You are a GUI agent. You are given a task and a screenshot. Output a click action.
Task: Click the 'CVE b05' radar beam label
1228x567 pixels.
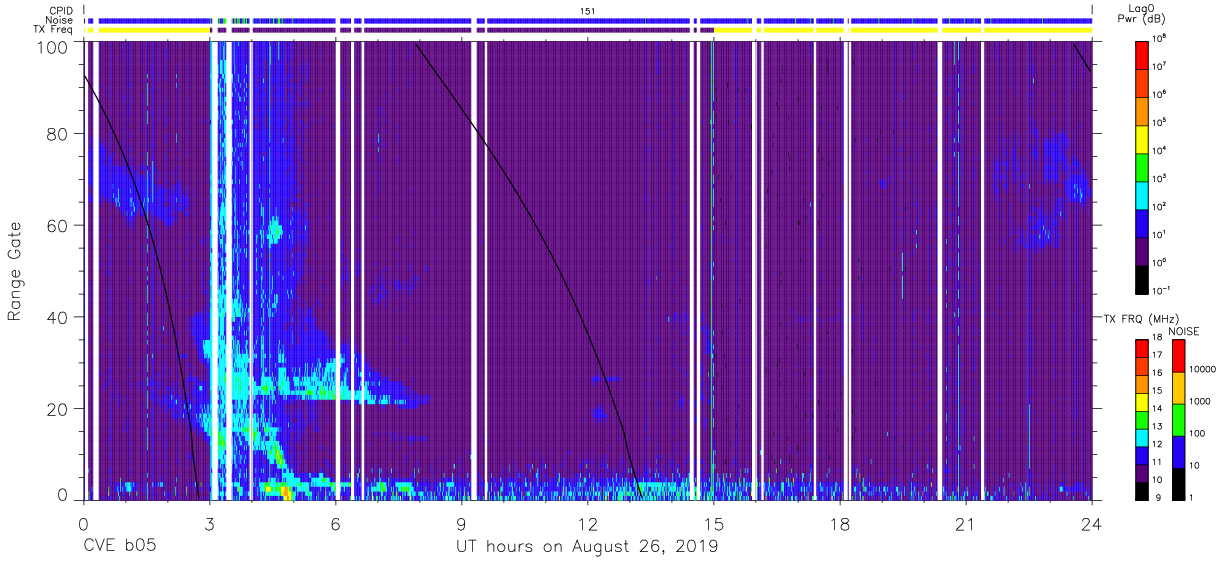pyautogui.click(x=119, y=547)
